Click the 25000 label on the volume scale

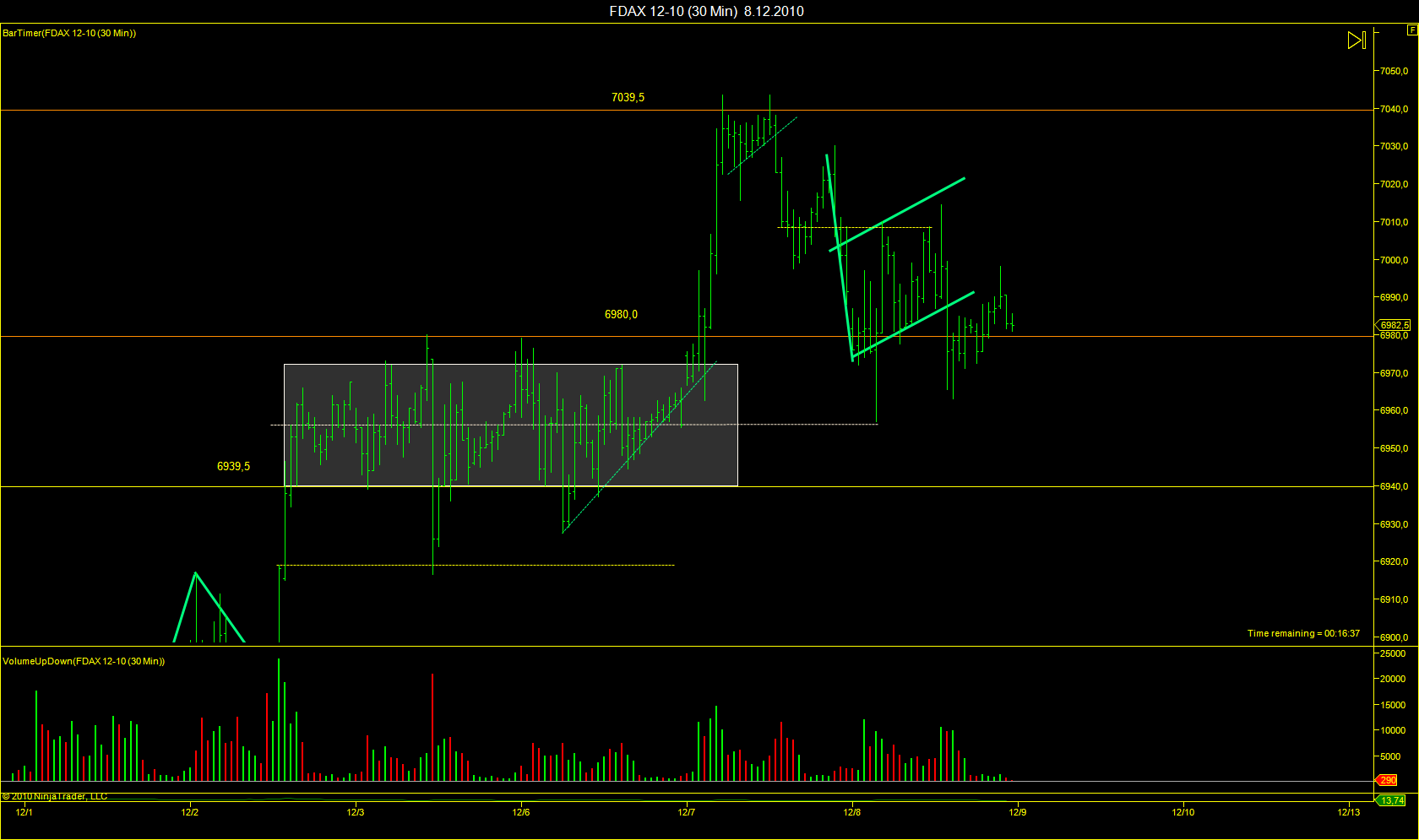point(1393,653)
